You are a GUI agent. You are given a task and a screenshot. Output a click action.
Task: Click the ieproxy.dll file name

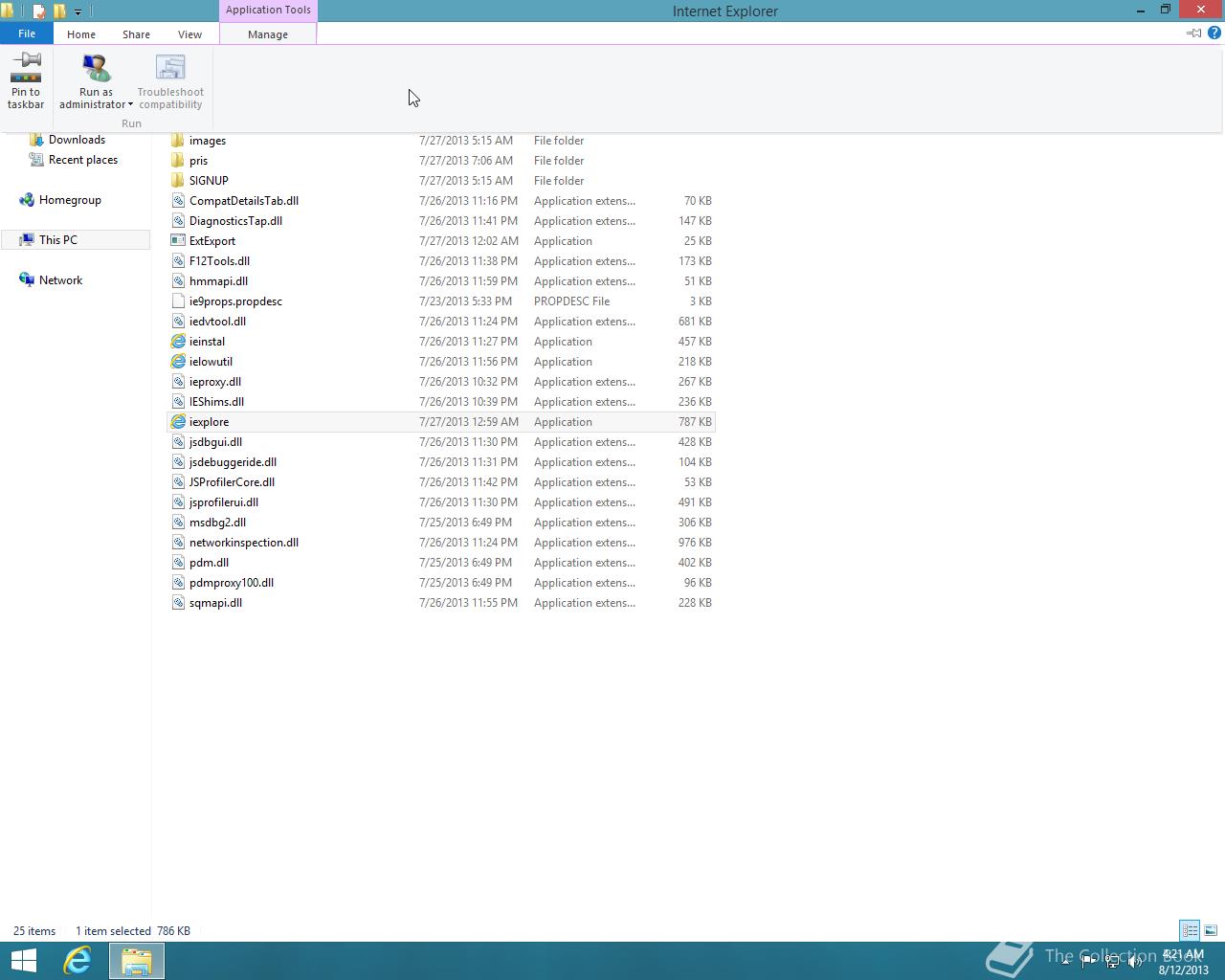215,382
